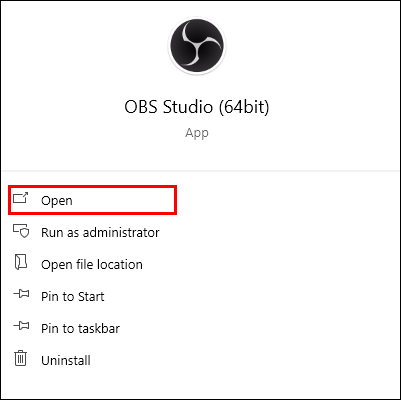Select the Open menu entry text
The height and width of the screenshot is (400, 401).
[57, 201]
